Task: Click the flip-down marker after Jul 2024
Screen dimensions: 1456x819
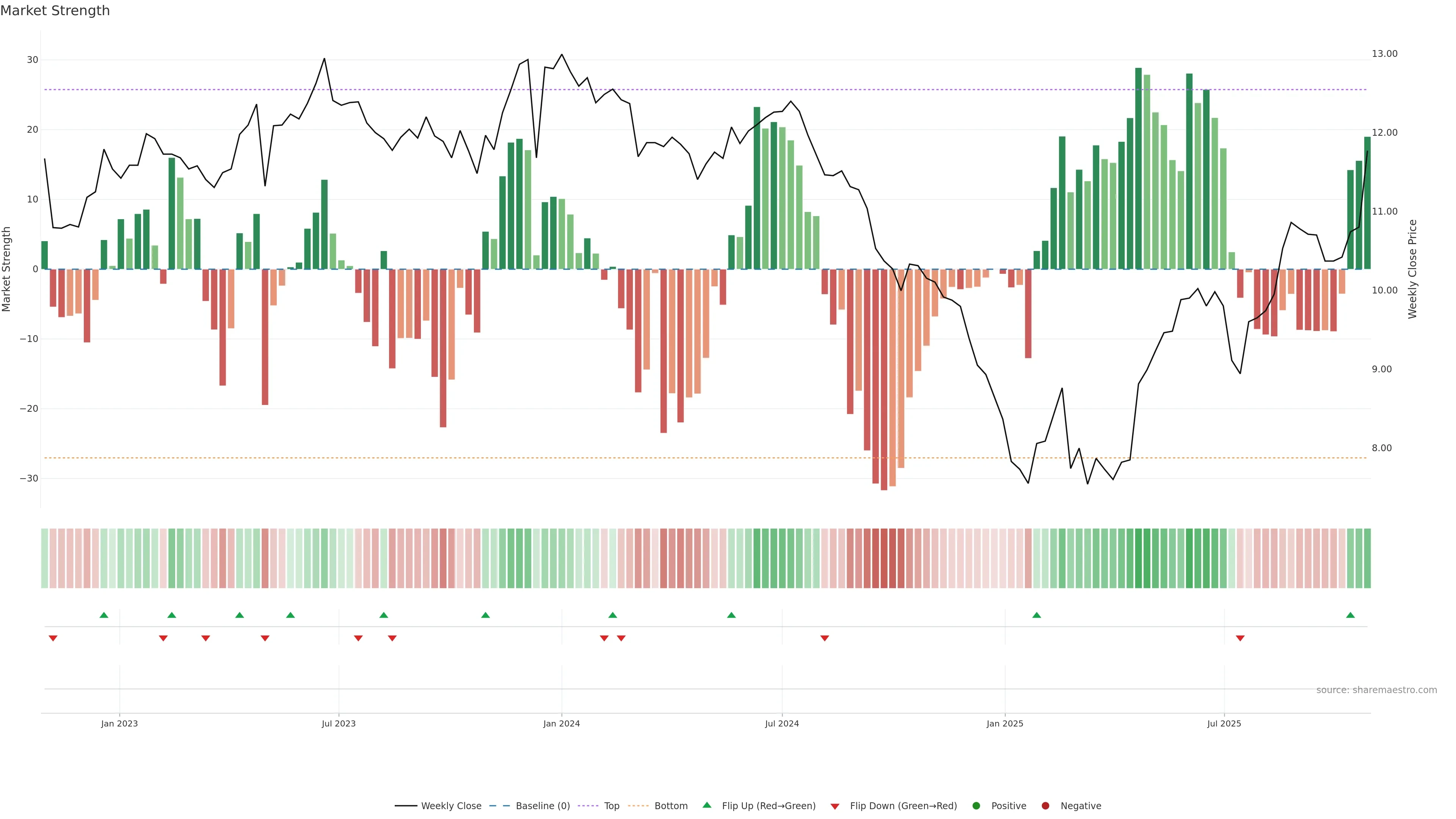Action: tap(825, 638)
